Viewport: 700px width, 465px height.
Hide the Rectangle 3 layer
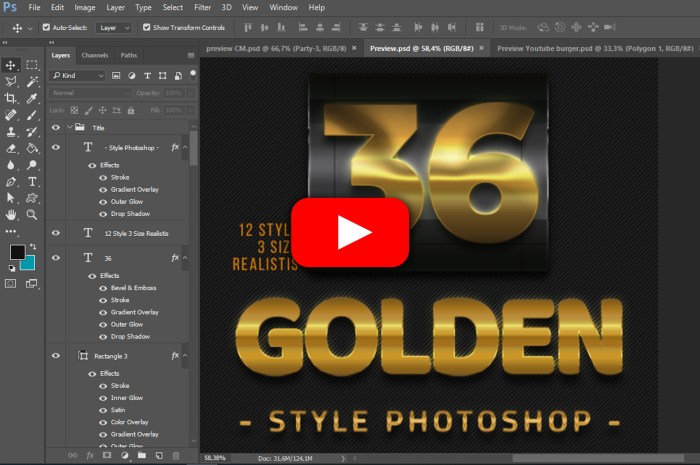point(56,355)
